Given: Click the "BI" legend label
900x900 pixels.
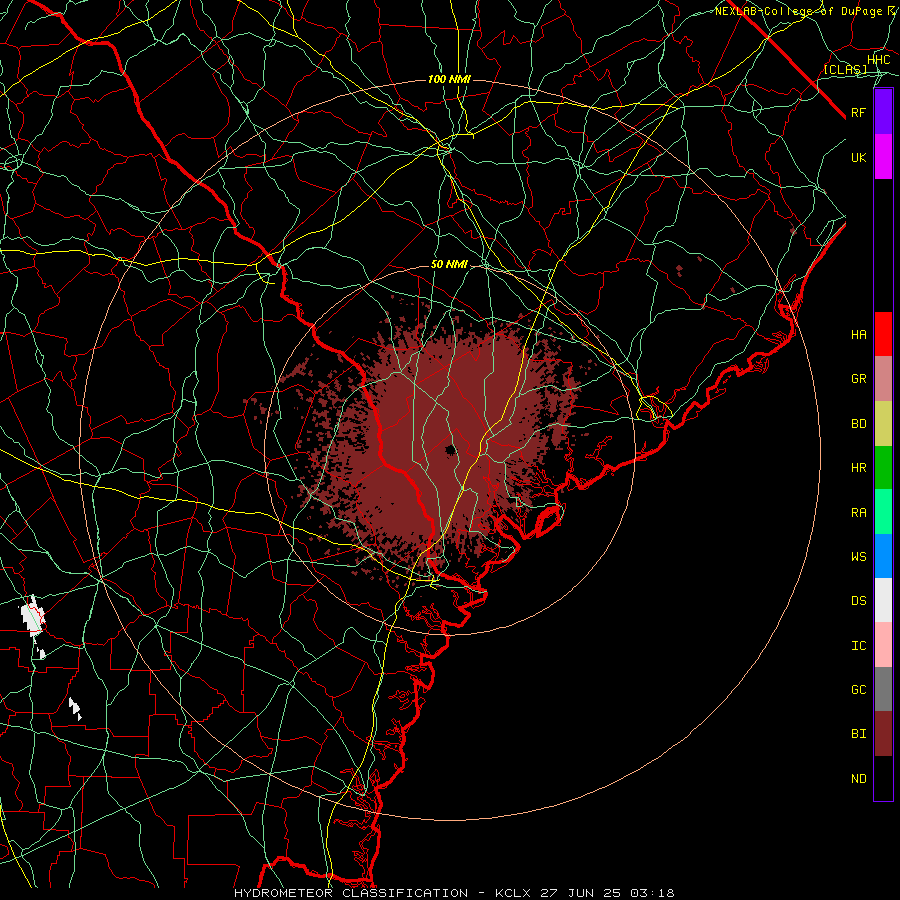Looking at the screenshot, I should point(859,734).
